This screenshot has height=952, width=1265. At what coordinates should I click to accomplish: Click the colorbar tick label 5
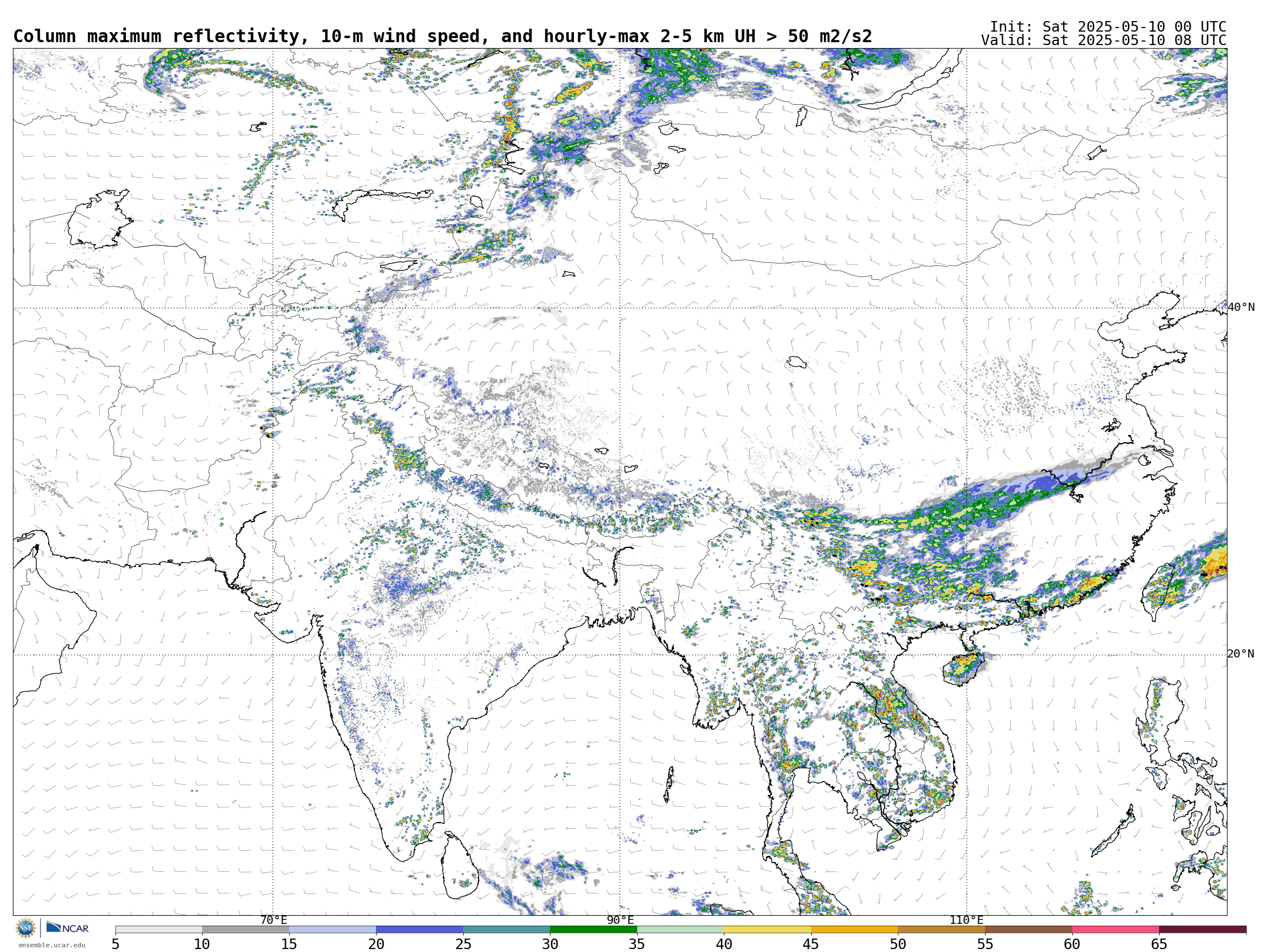[115, 944]
